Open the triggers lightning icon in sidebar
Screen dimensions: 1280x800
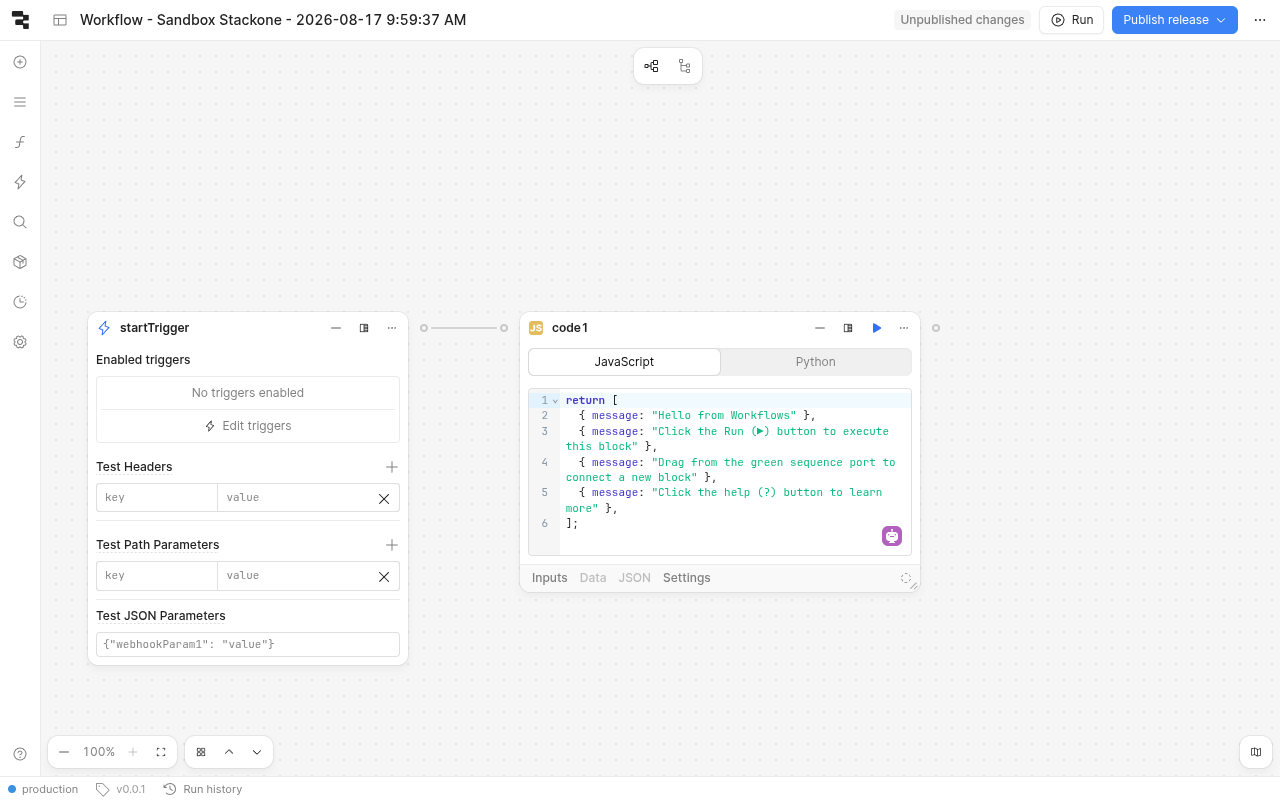click(x=20, y=182)
